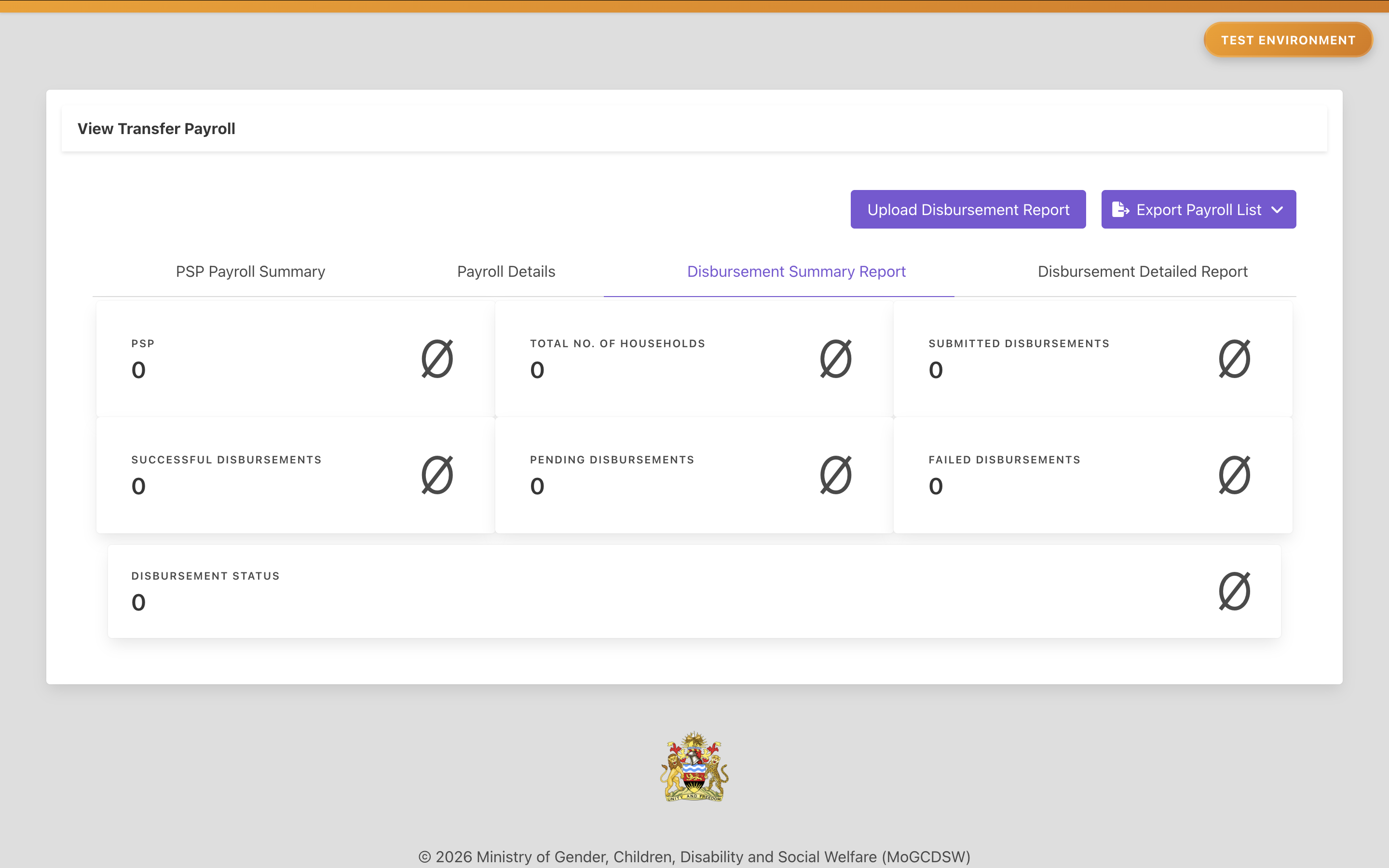Image resolution: width=1389 pixels, height=868 pixels.
Task: Select the Disbursement Summary Report tab
Action: (796, 271)
